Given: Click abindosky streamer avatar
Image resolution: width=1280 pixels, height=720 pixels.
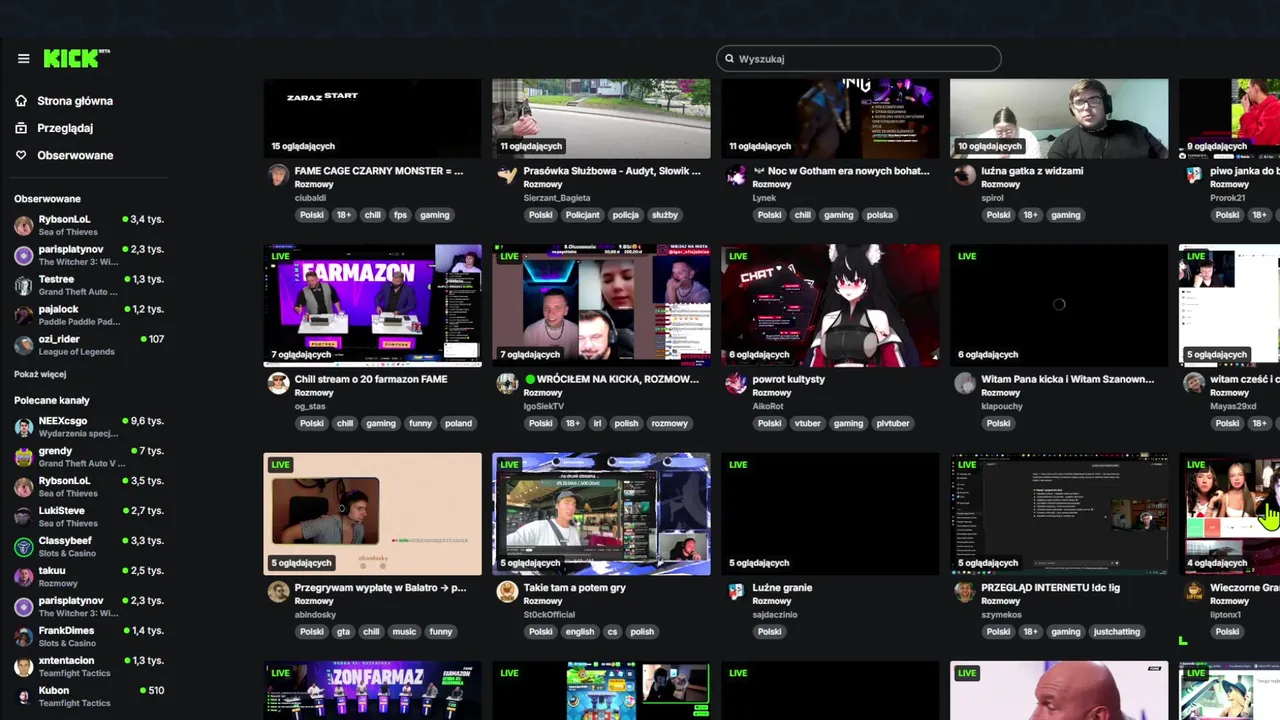Looking at the screenshot, I should (x=278, y=592).
